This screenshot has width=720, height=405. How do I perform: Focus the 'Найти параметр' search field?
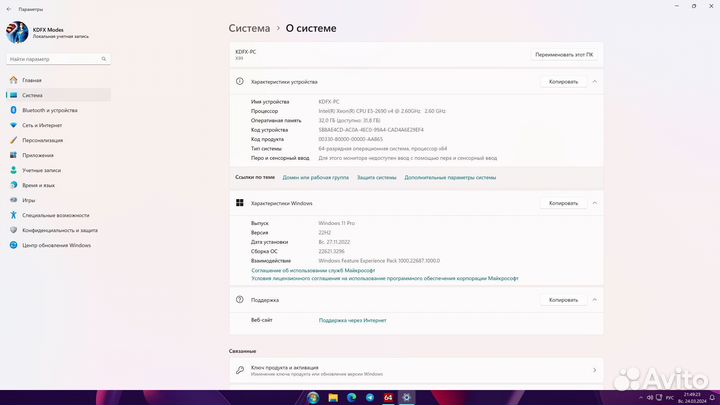(x=58, y=59)
